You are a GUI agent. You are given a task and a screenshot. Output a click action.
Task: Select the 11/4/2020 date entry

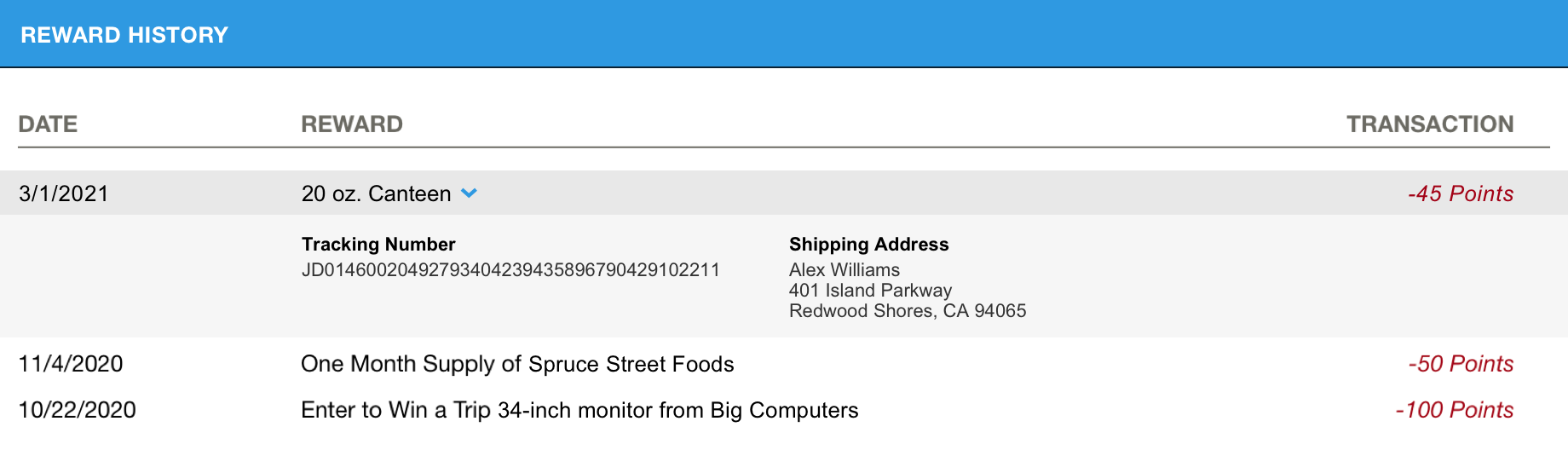71,364
